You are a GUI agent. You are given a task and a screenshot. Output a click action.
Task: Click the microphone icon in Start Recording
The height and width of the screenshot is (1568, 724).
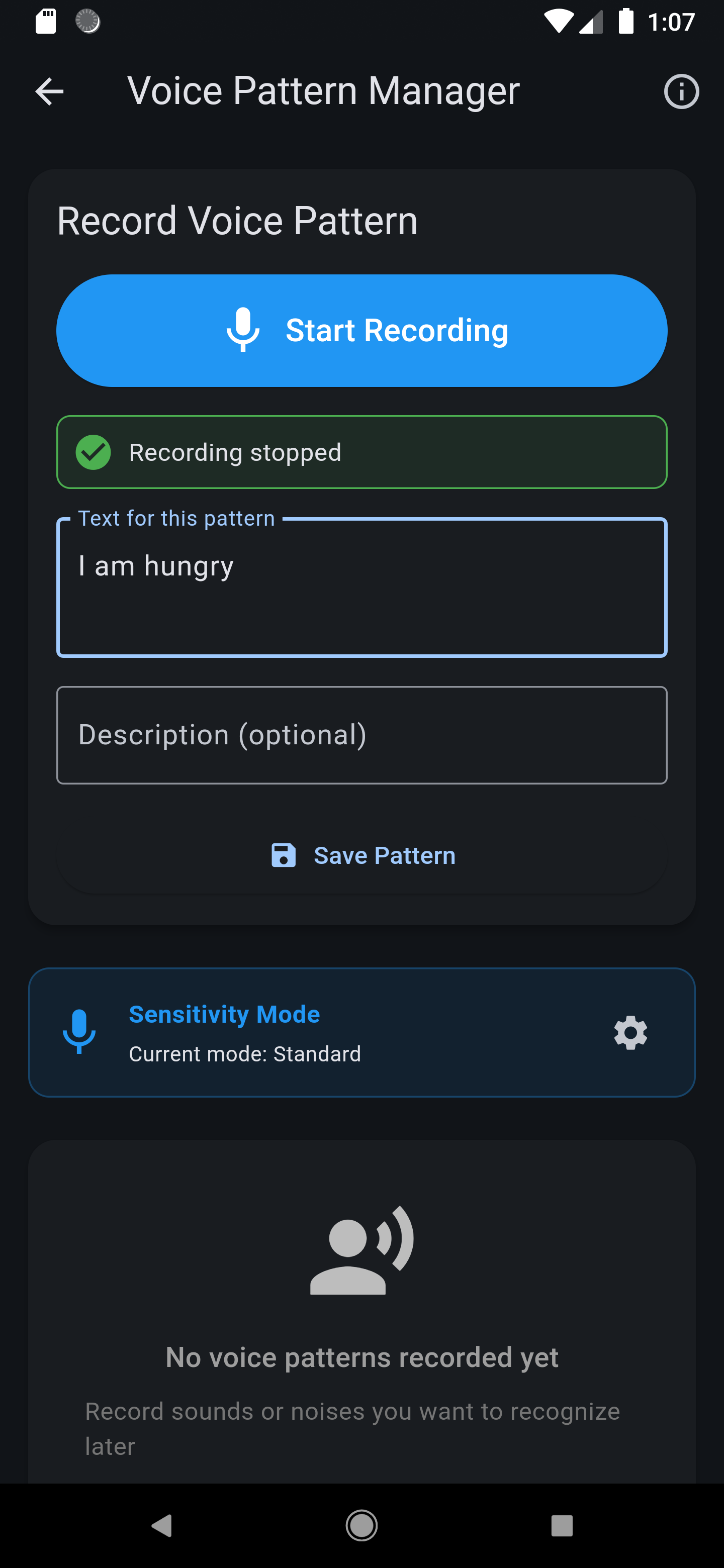click(243, 330)
